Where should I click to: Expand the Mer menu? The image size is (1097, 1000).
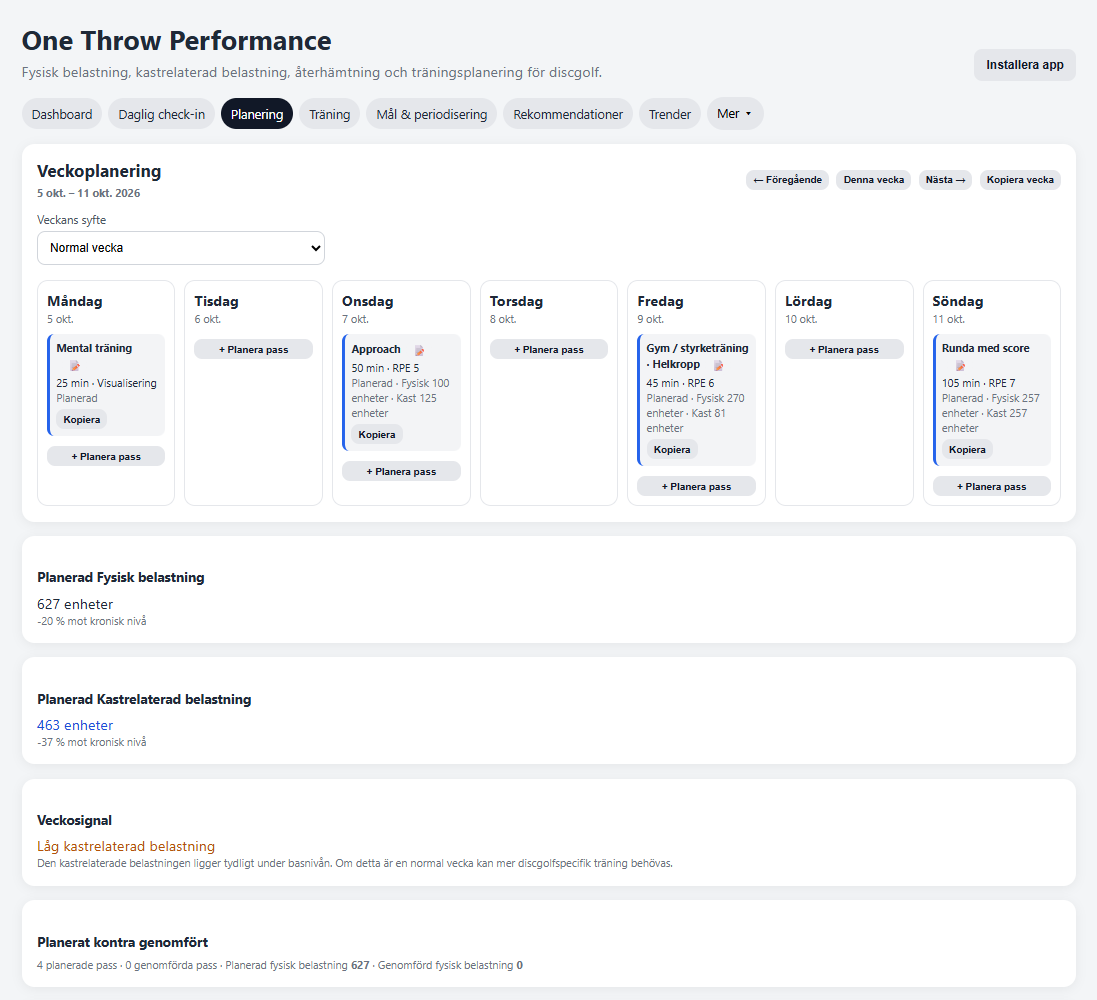click(x=735, y=113)
